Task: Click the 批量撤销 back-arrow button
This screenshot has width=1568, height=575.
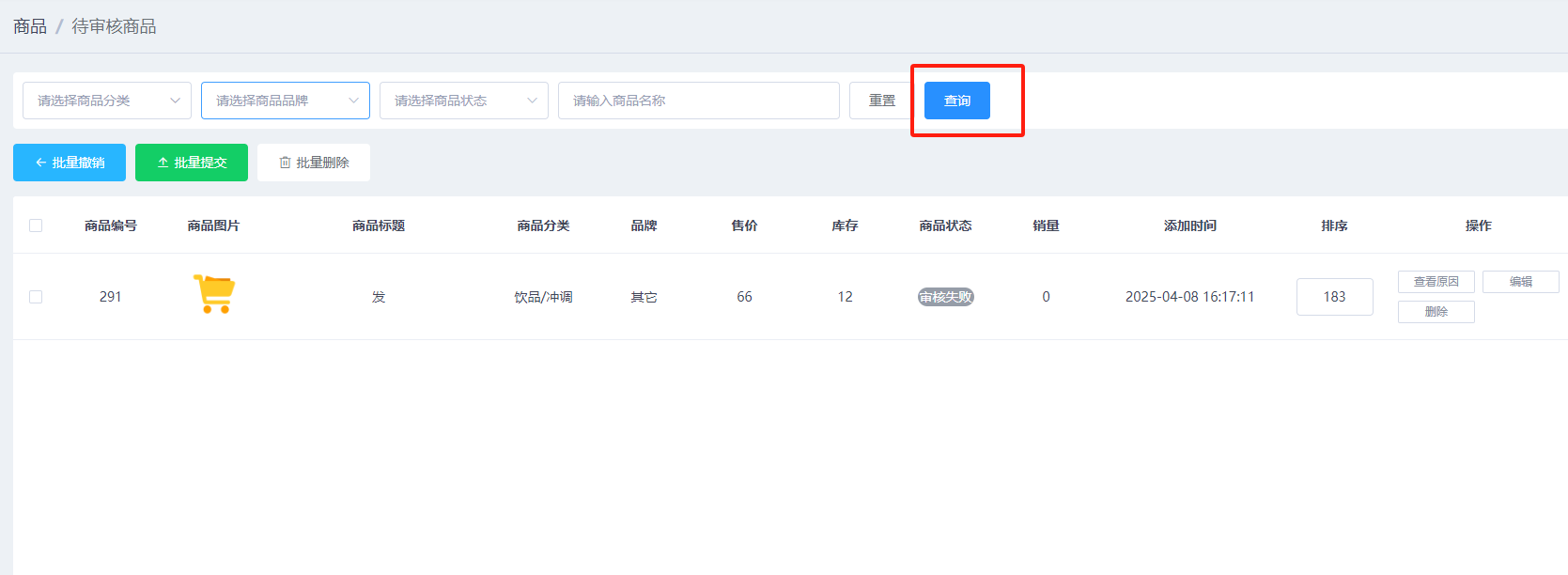Action: pos(70,163)
